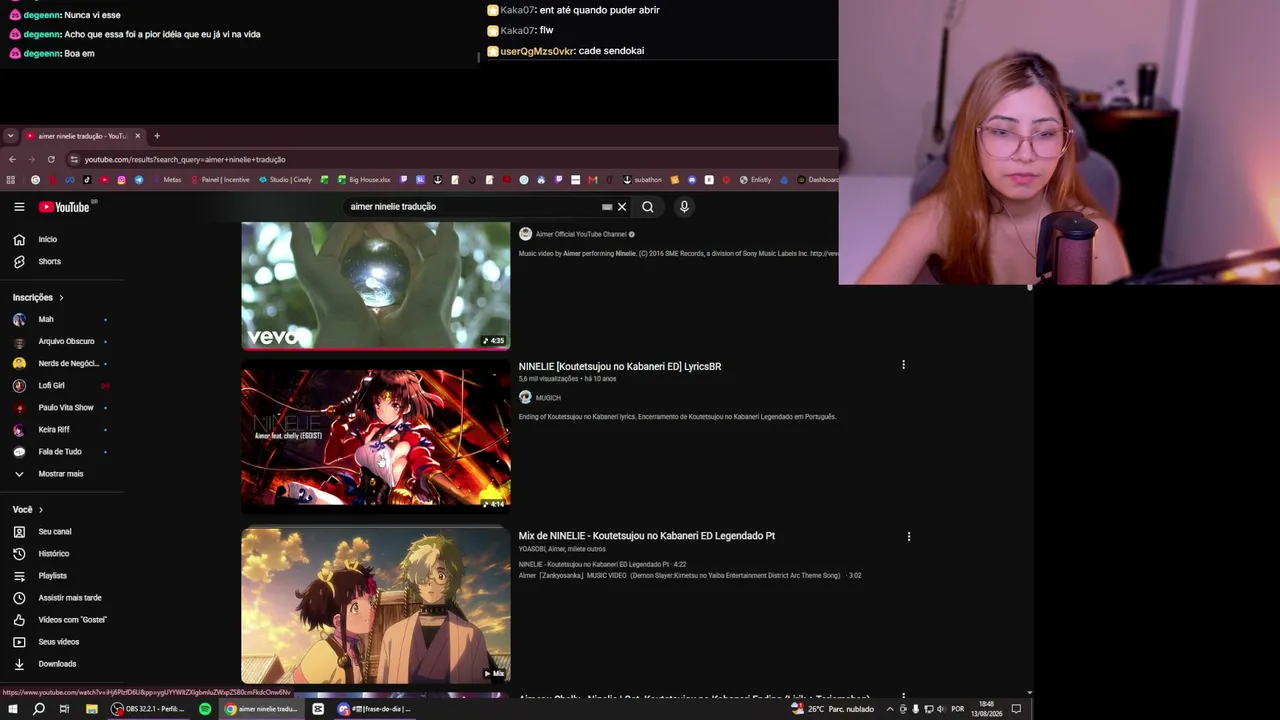Play the NINELIE LyricsBR video thumbnail
Screen dimensions: 1280x720
[376, 437]
